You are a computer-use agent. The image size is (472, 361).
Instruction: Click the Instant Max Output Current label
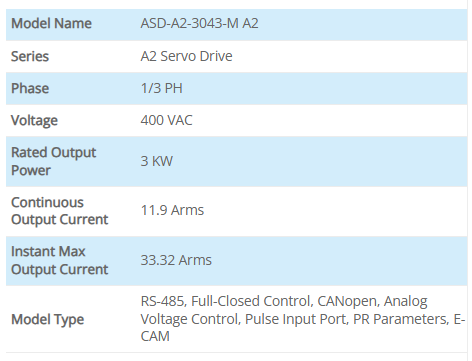click(60, 260)
